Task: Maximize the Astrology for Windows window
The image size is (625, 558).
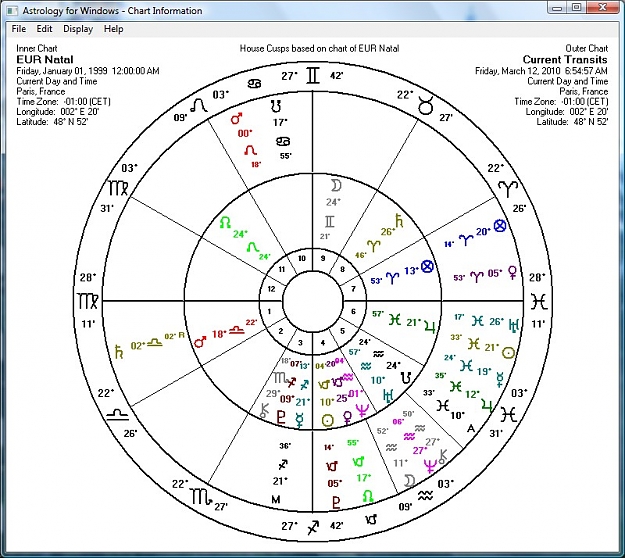Action: [577, 7]
